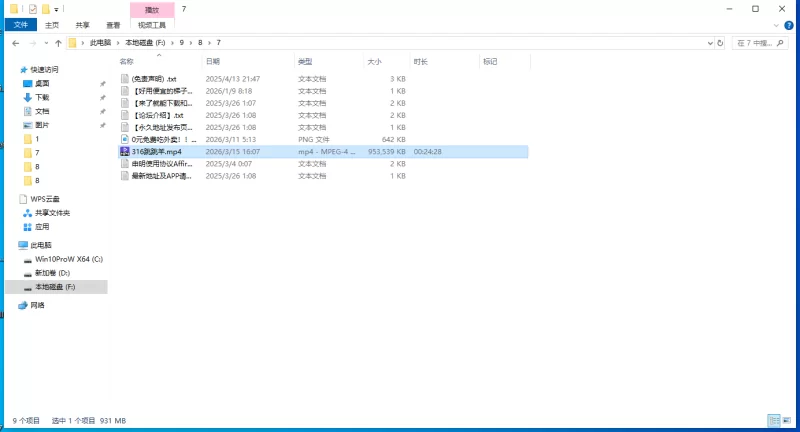Go up one folder level
This screenshot has width=800, height=432.
coord(58,43)
